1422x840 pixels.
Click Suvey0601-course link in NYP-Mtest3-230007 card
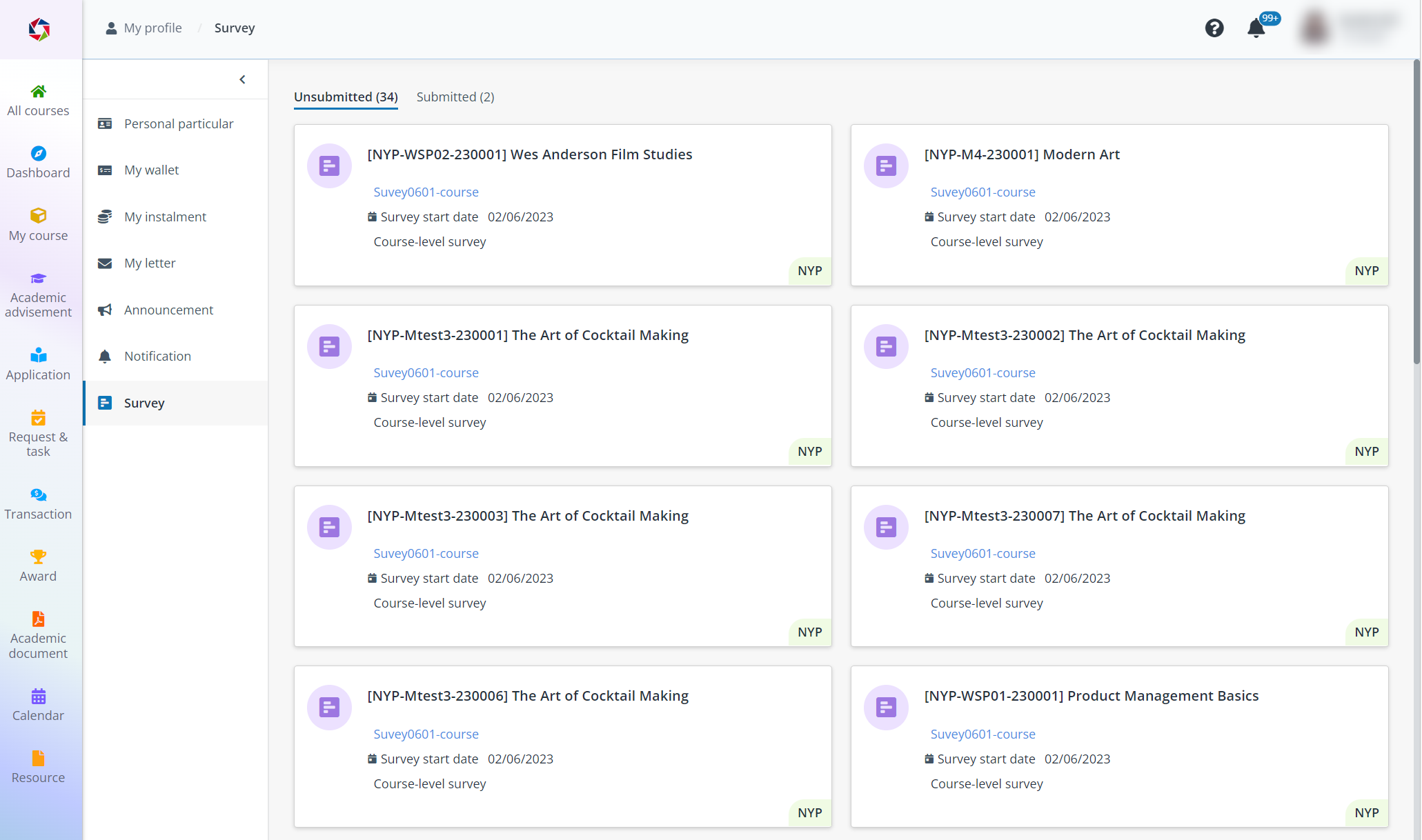pos(982,554)
